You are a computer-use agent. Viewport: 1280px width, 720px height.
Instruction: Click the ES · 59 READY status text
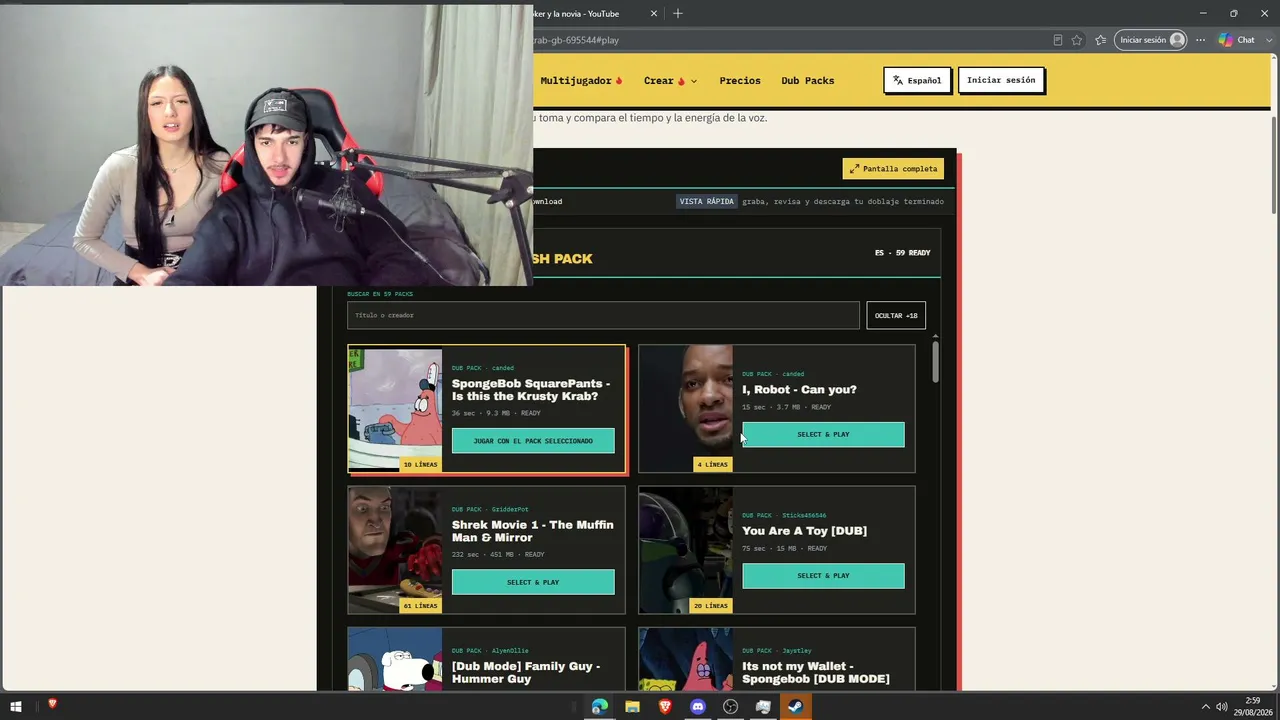(x=903, y=253)
